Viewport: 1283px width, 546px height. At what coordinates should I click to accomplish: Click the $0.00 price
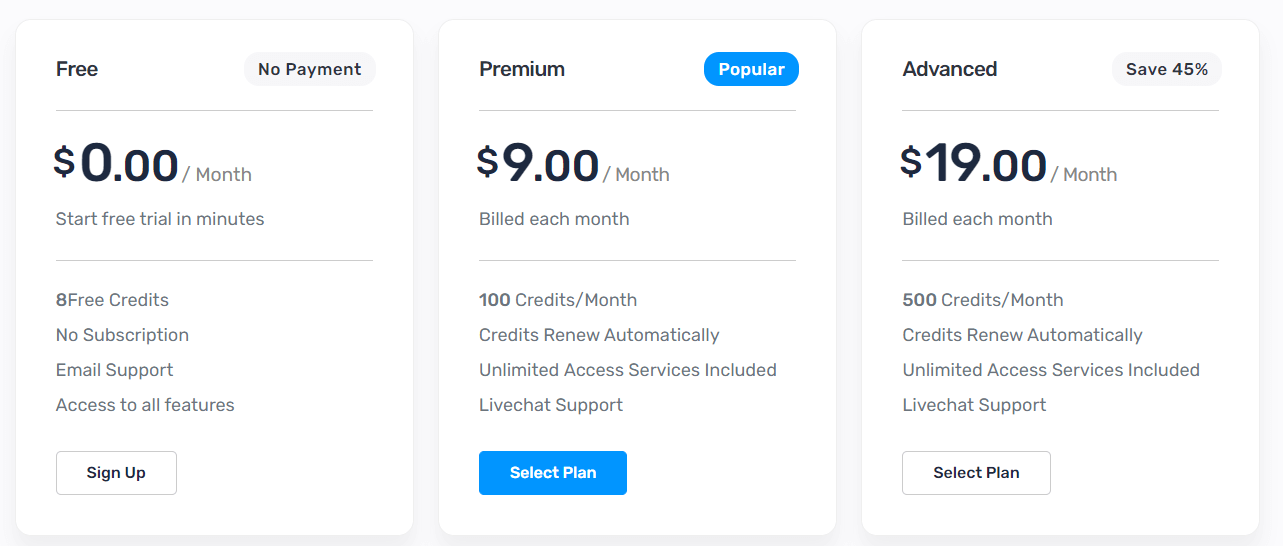tap(116, 164)
